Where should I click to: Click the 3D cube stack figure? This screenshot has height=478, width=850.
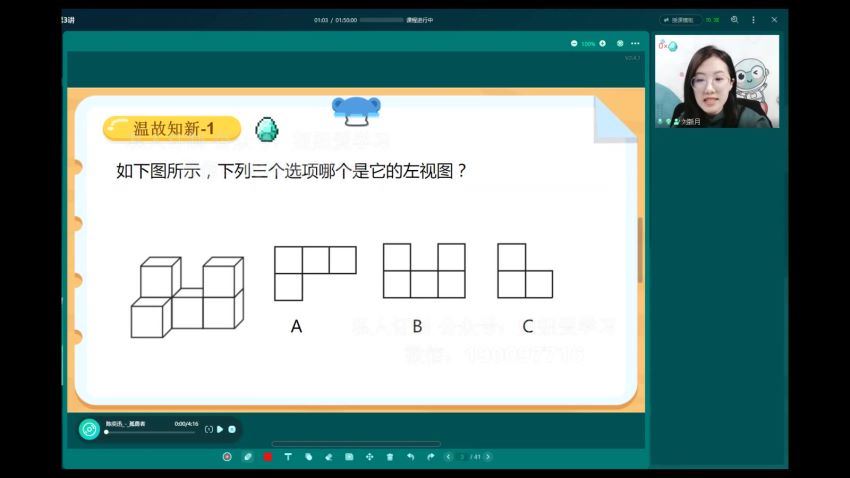click(188, 297)
